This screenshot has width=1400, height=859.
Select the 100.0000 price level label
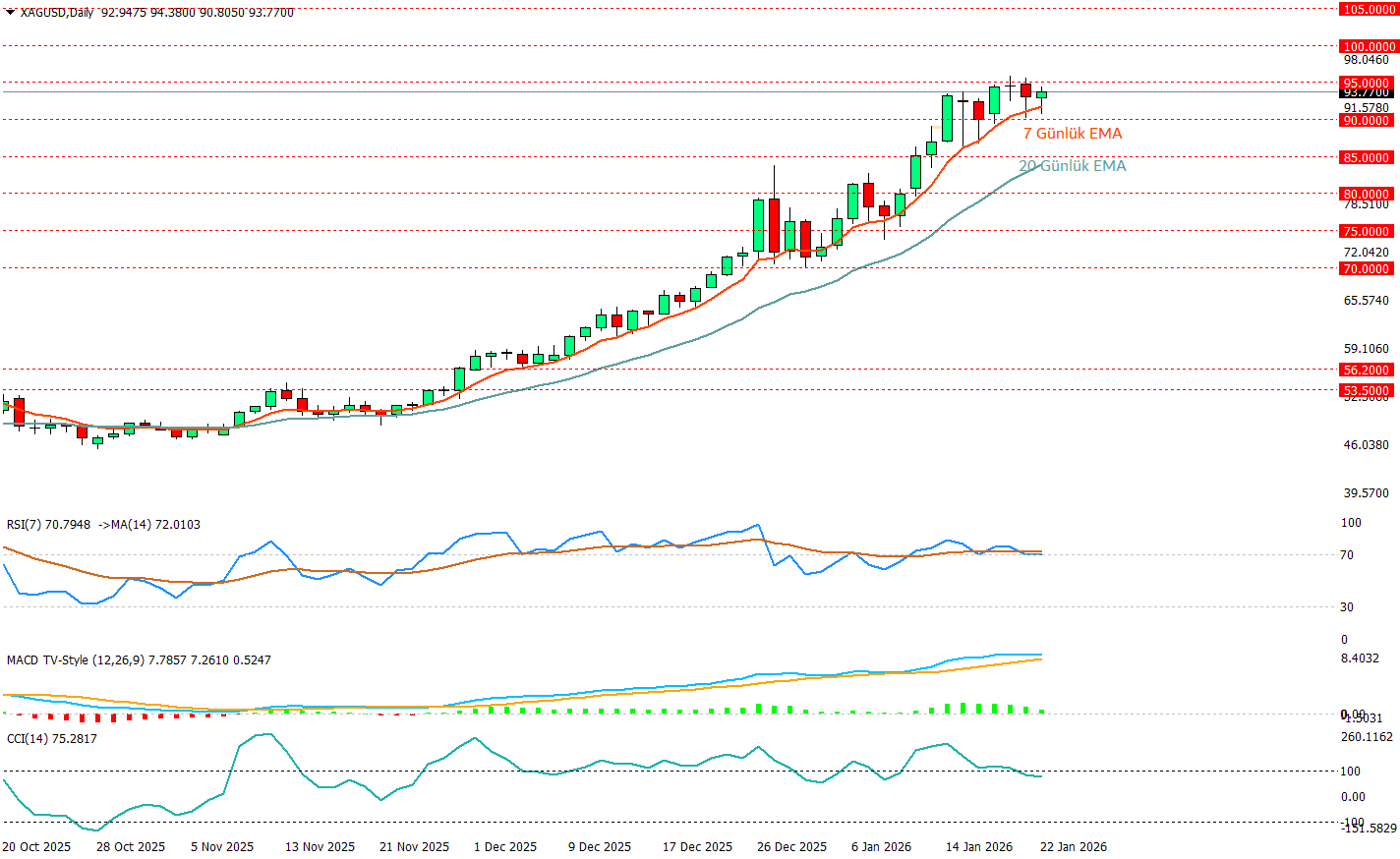coord(1369,46)
